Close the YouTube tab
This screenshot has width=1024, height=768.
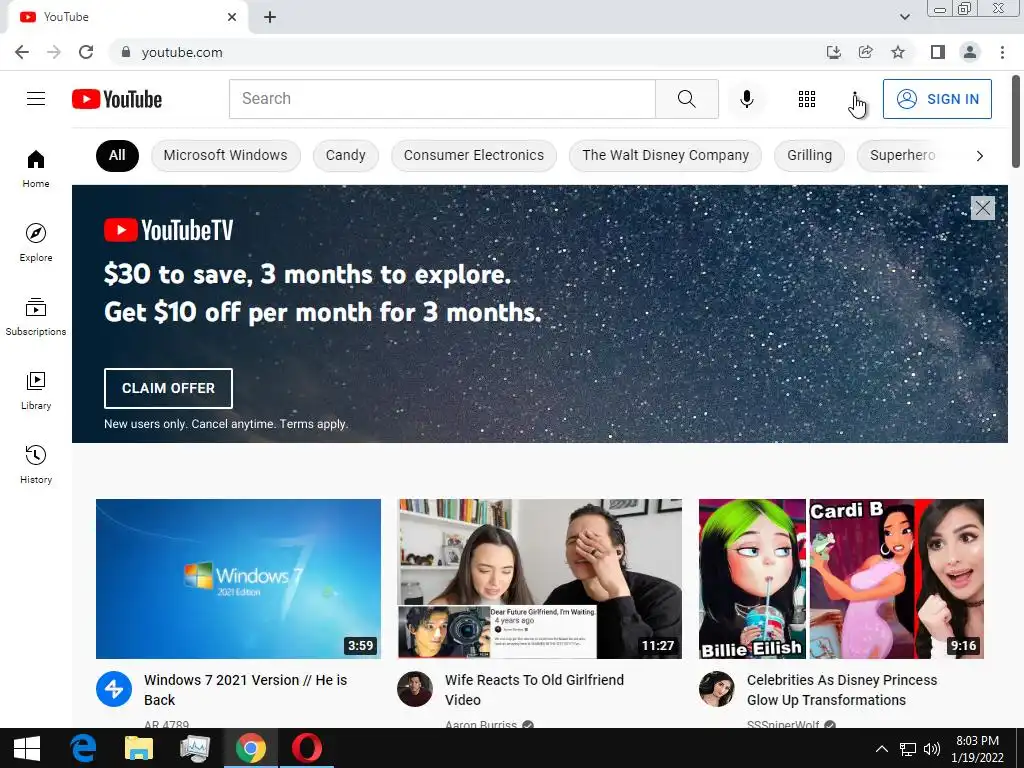tap(232, 17)
